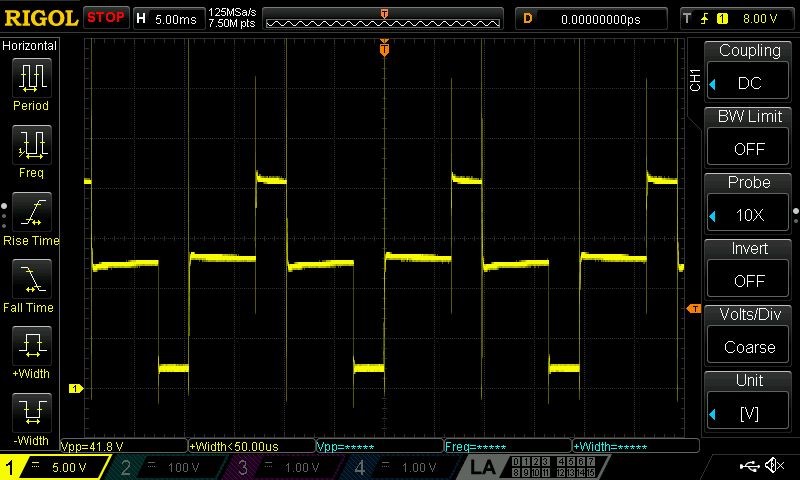
Task: Toggle the Invert OFF setting
Action: click(x=748, y=281)
